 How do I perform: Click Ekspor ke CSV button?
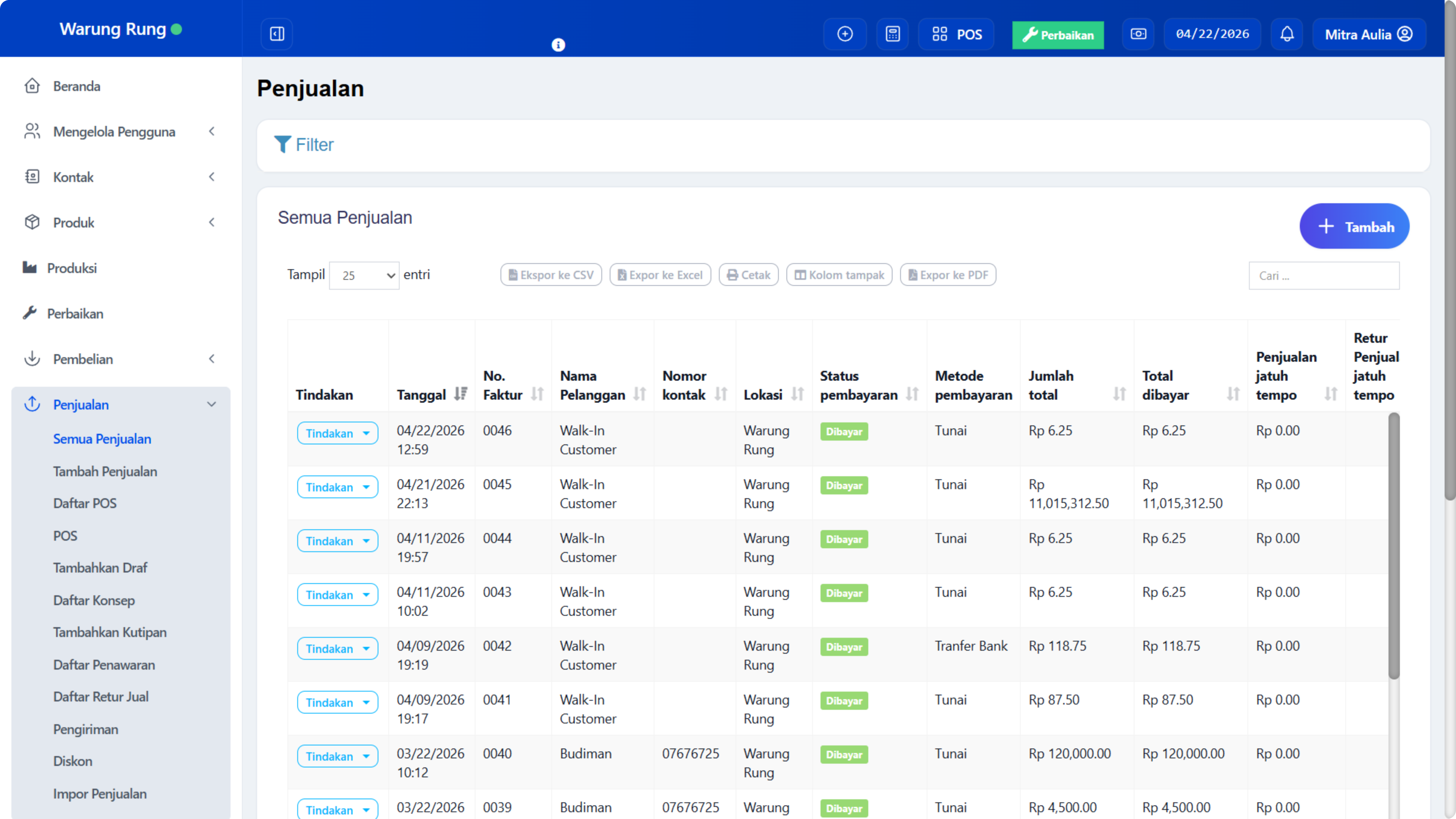[x=551, y=275]
